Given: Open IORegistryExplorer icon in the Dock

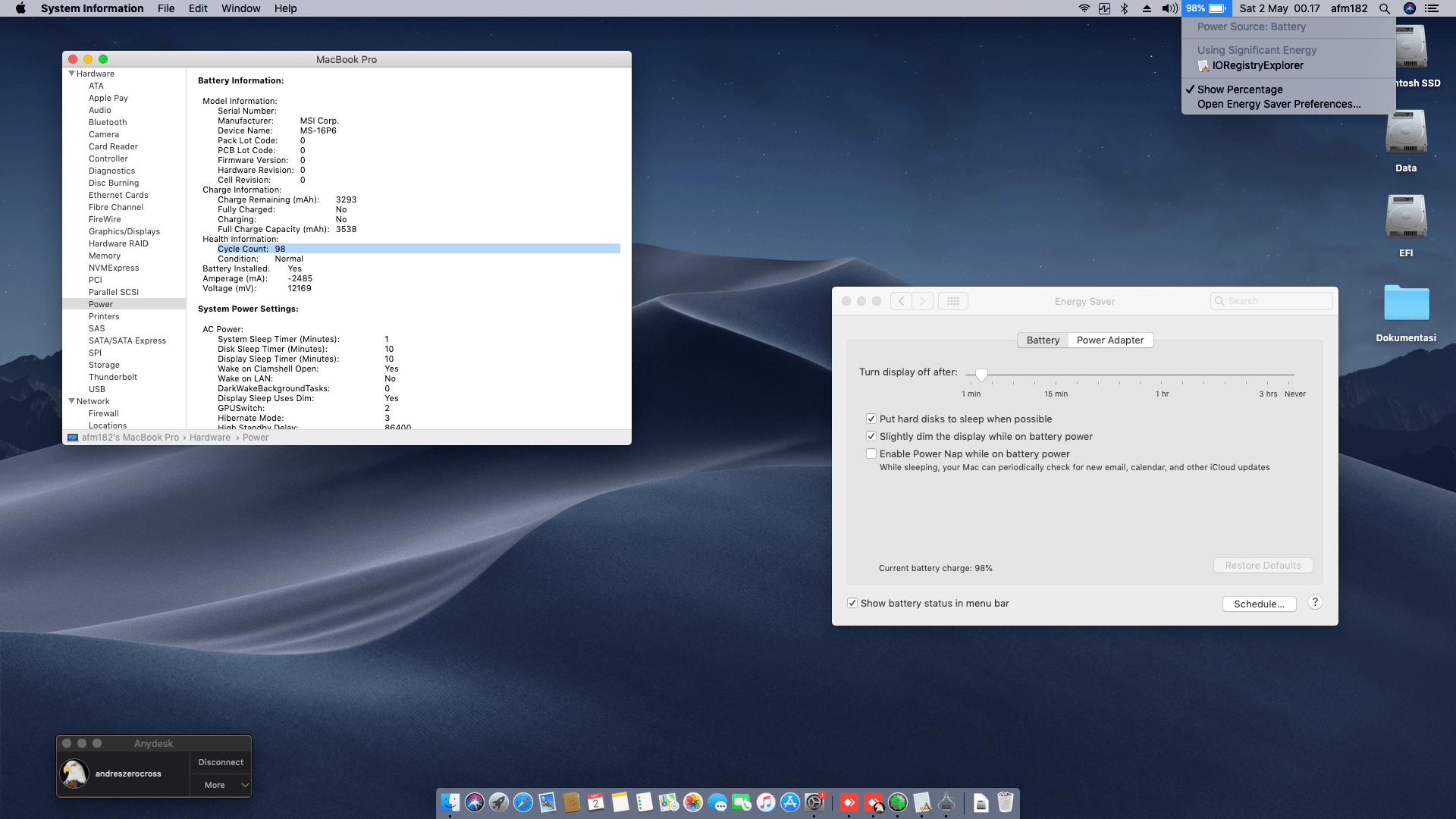Looking at the screenshot, I should 922,802.
